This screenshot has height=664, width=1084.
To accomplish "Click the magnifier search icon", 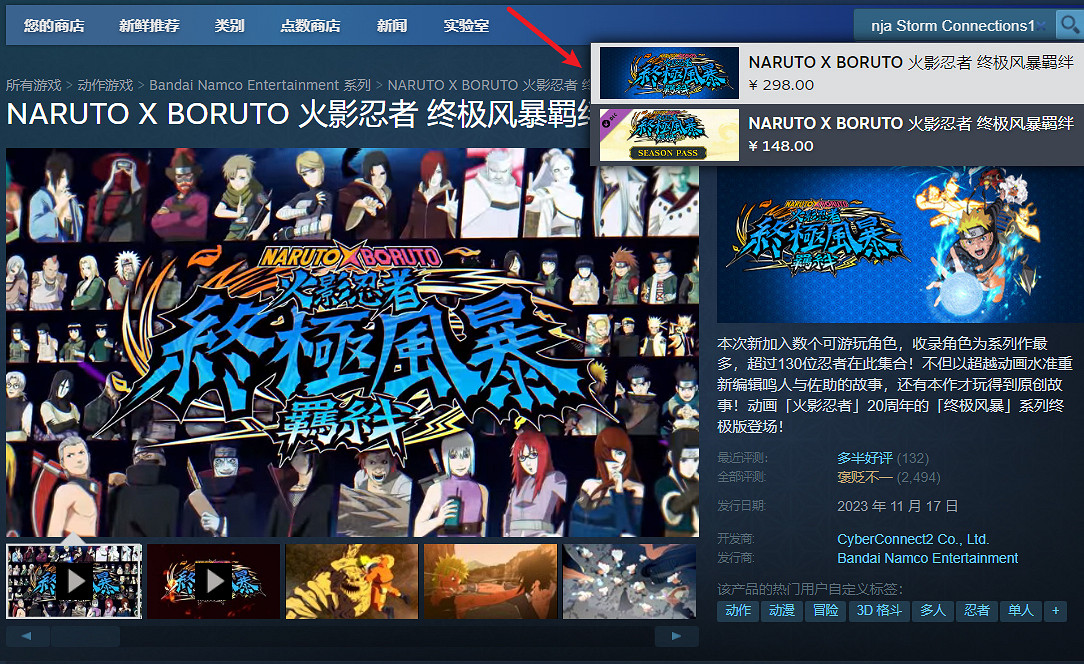I will (x=1068, y=25).
